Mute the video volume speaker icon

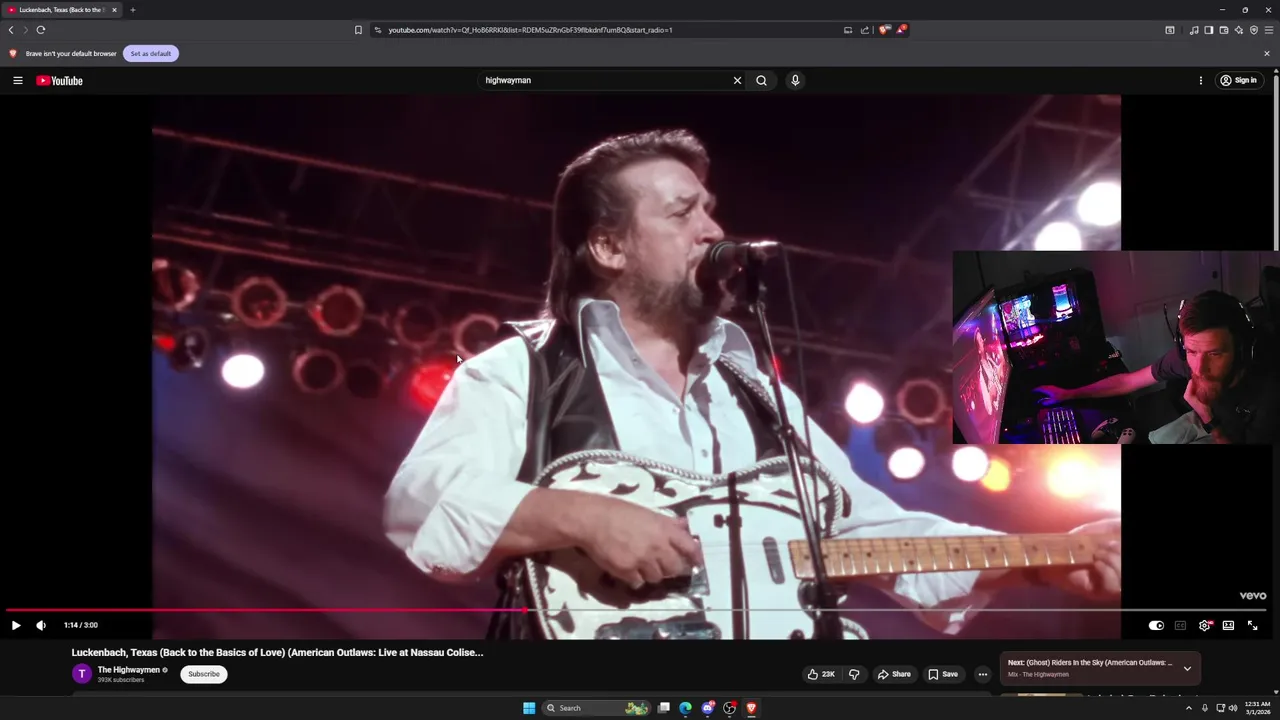coord(41,625)
